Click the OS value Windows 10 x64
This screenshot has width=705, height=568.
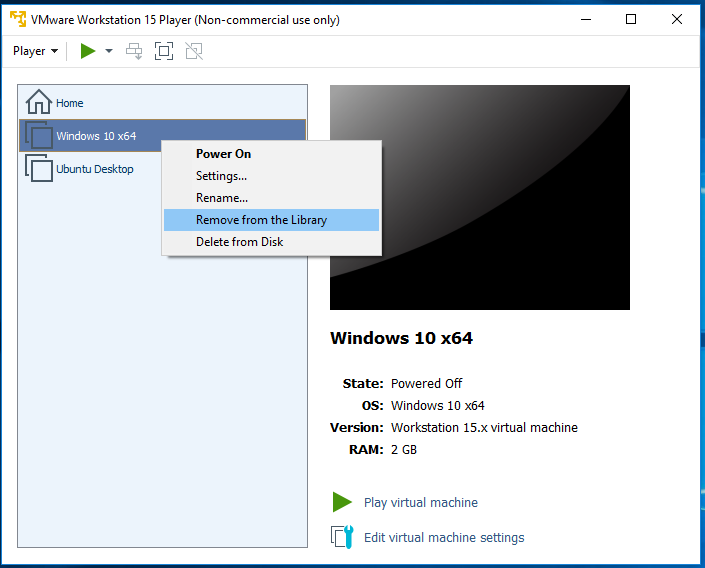(437, 406)
